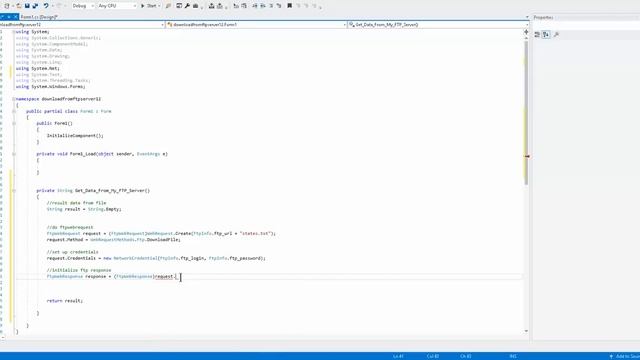The height and width of the screenshot is (360, 640).
Task: Click the scrollbar down arrow in editor
Action: click(526, 331)
